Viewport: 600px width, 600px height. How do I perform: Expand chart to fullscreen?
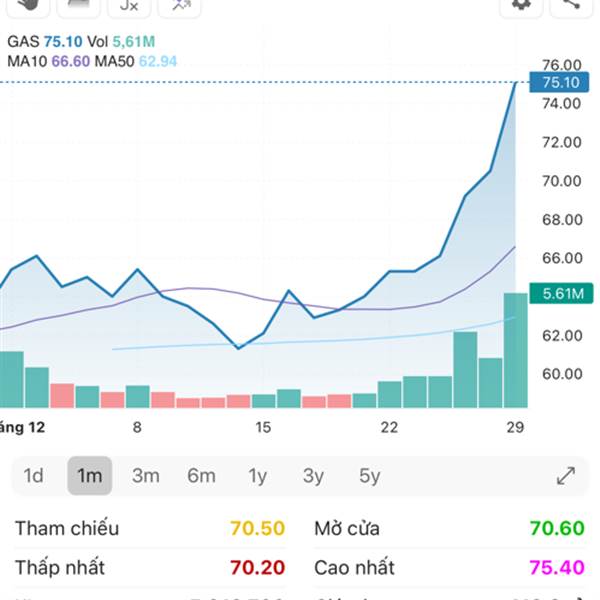click(566, 476)
